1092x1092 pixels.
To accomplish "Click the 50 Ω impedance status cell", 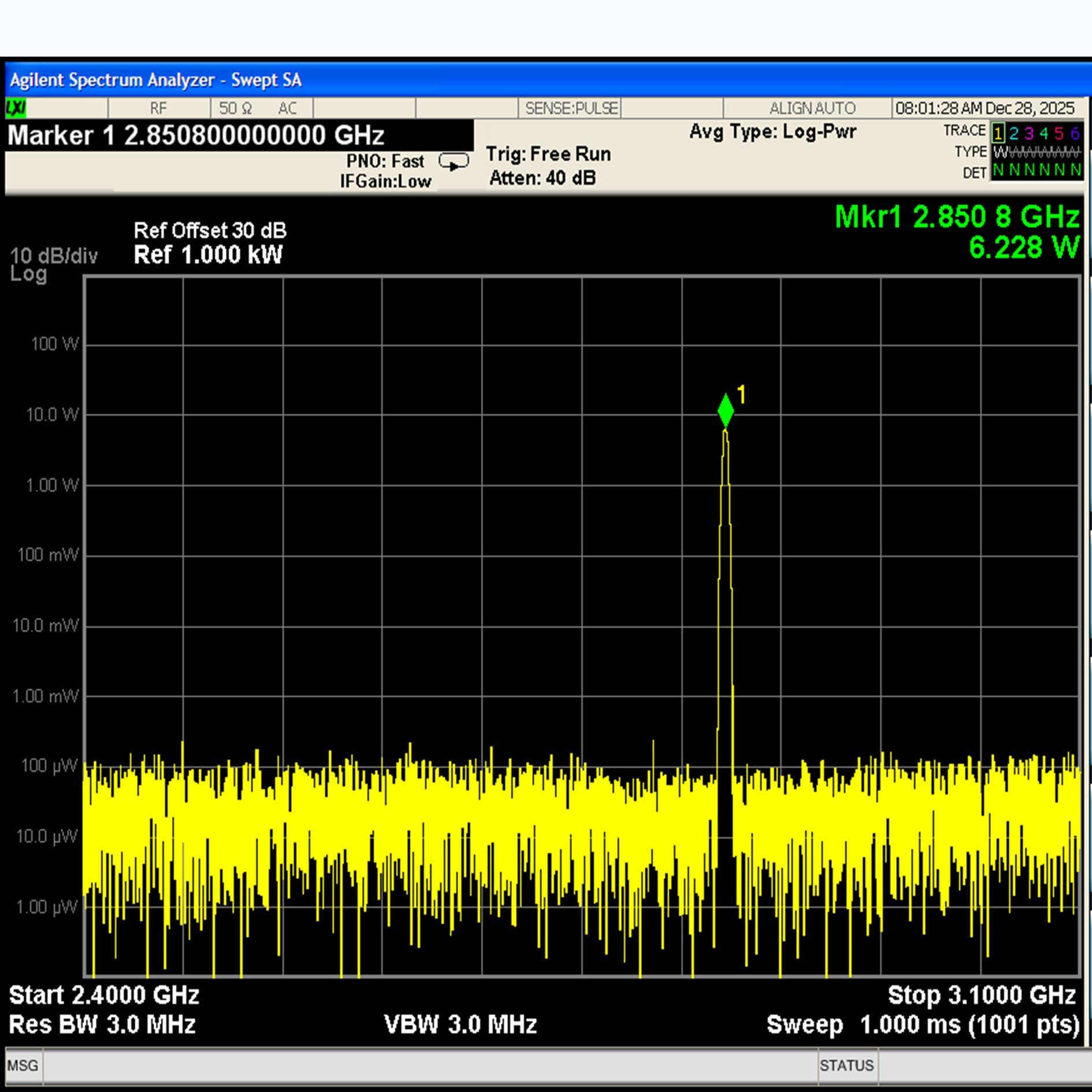I will point(235,108).
